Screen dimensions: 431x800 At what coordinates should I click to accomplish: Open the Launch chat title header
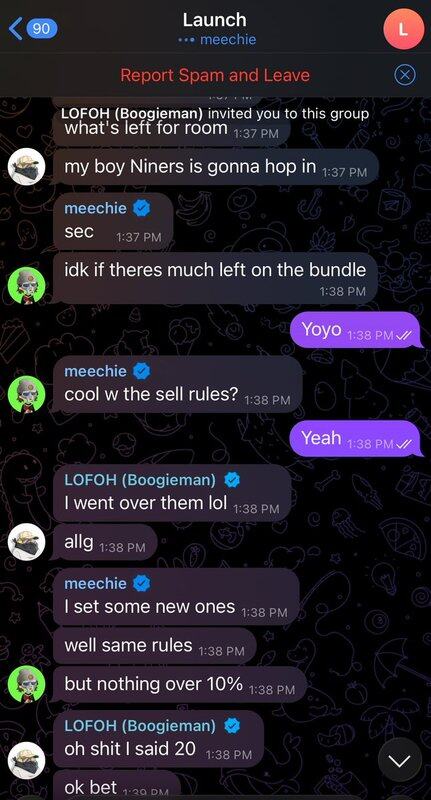215,29
